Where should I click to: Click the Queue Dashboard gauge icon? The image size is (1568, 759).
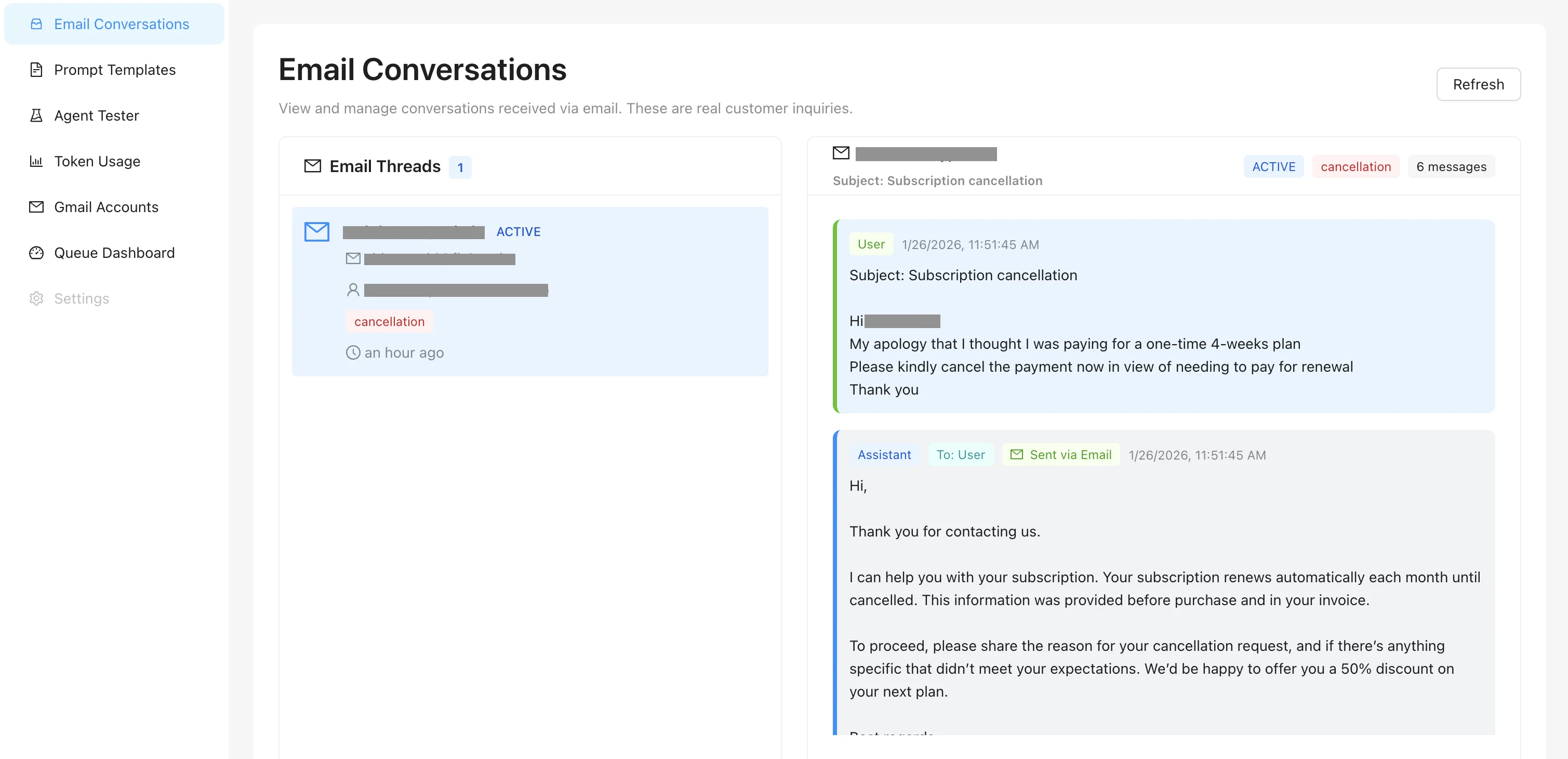click(36, 252)
